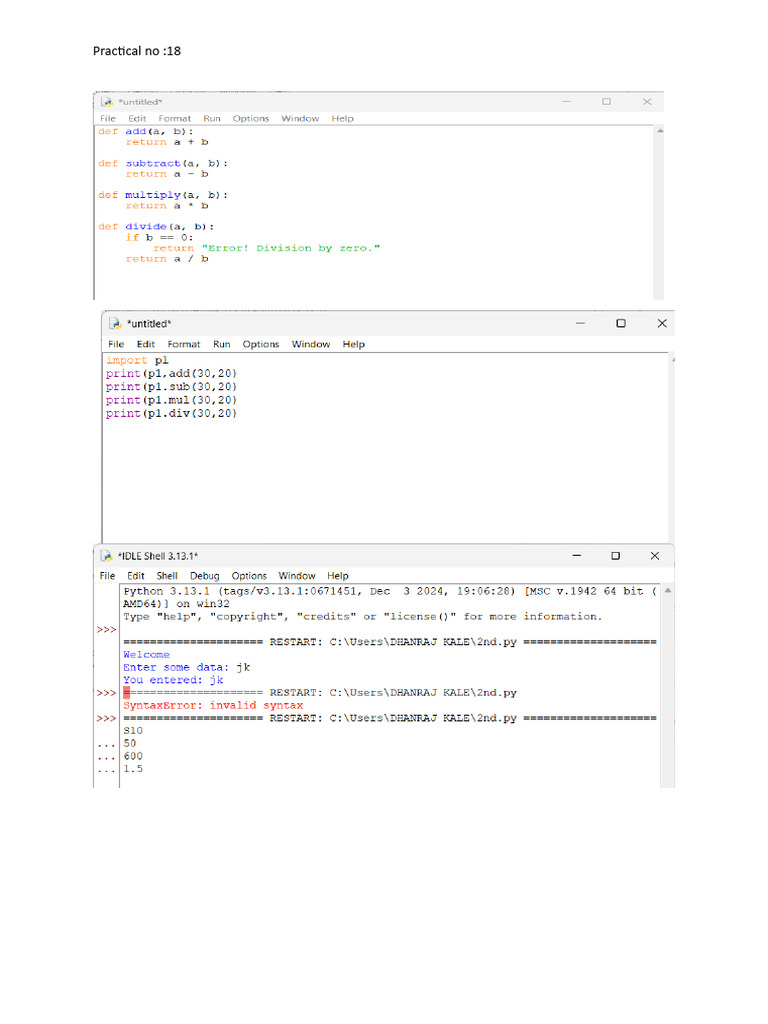This screenshot has height=1024, width=768.
Task: Open Help menu in top untitled window
Action: (x=342, y=118)
